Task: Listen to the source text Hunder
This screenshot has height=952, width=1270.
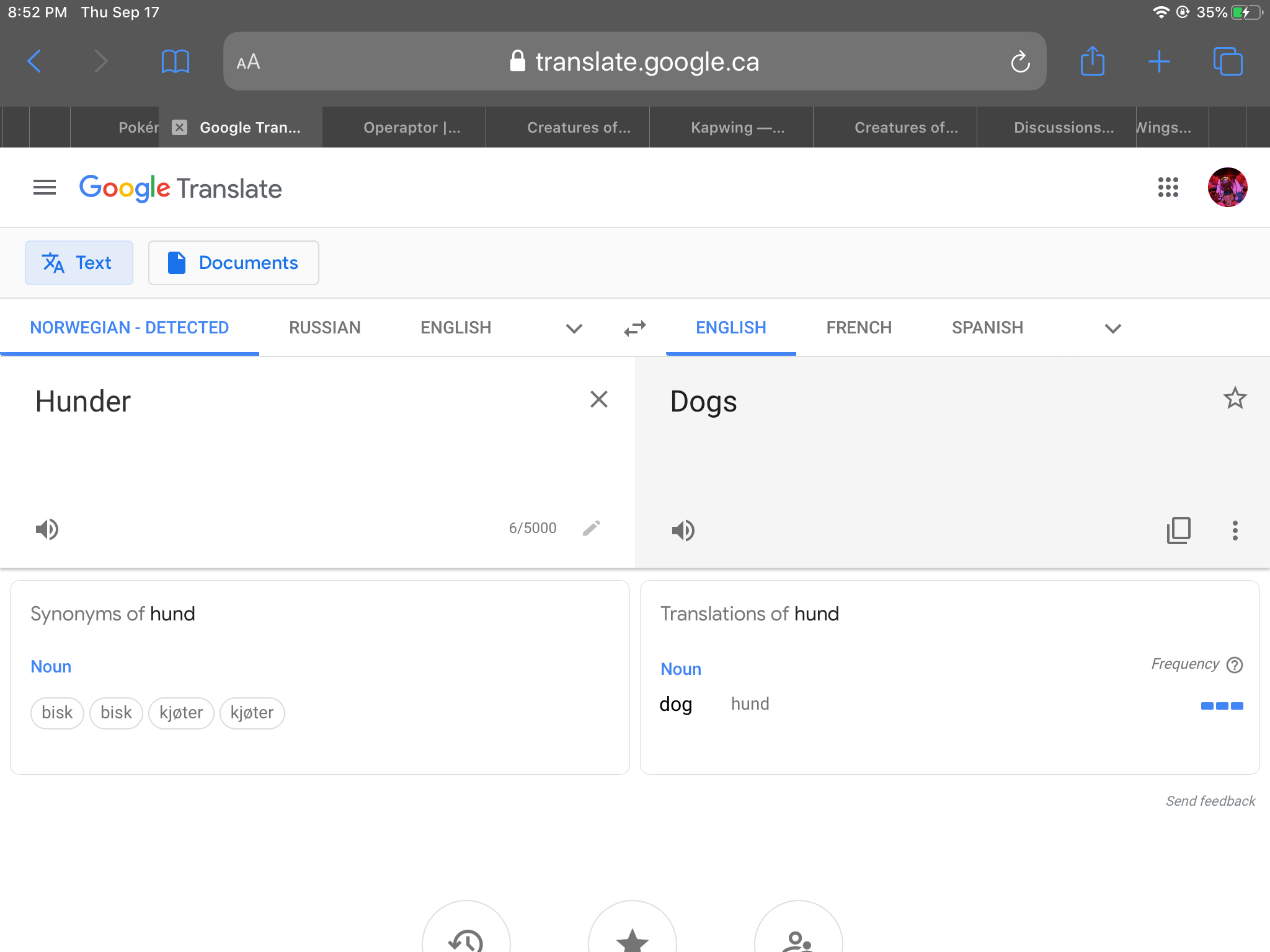Action: [47, 529]
